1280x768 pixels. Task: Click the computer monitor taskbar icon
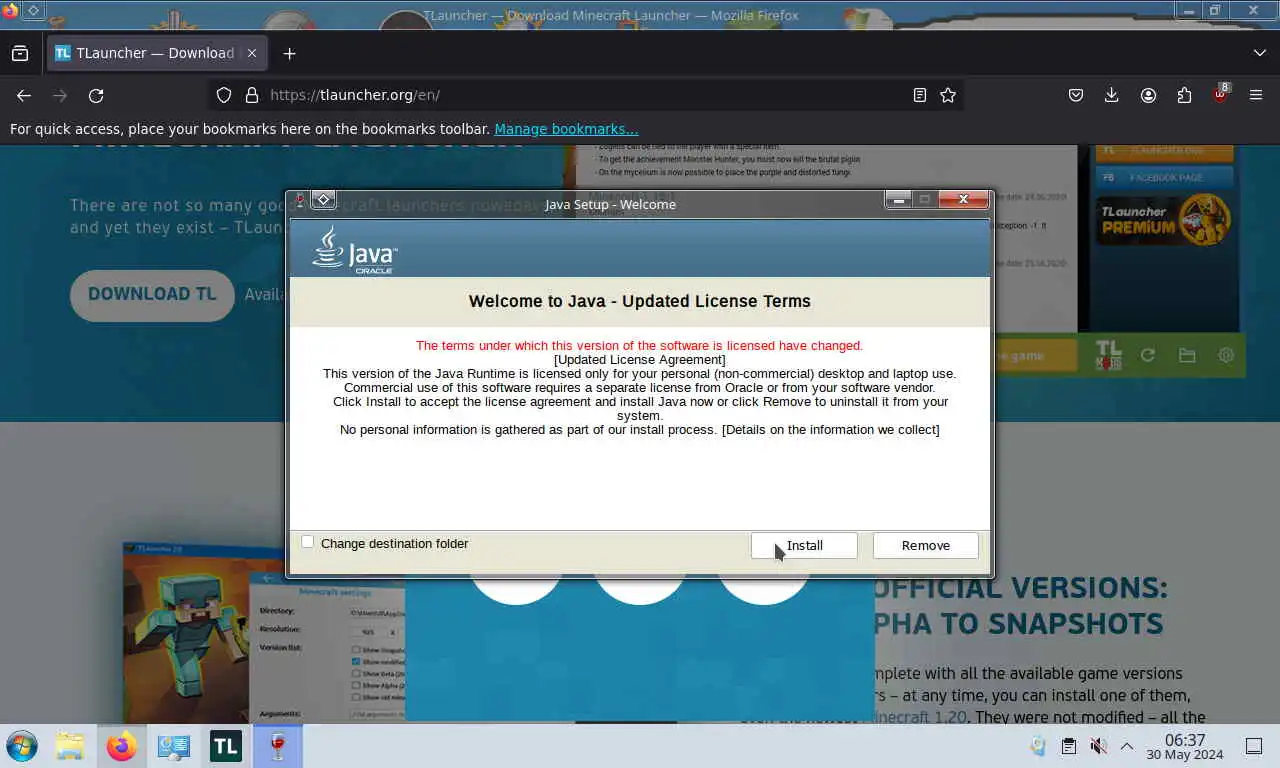(x=174, y=746)
